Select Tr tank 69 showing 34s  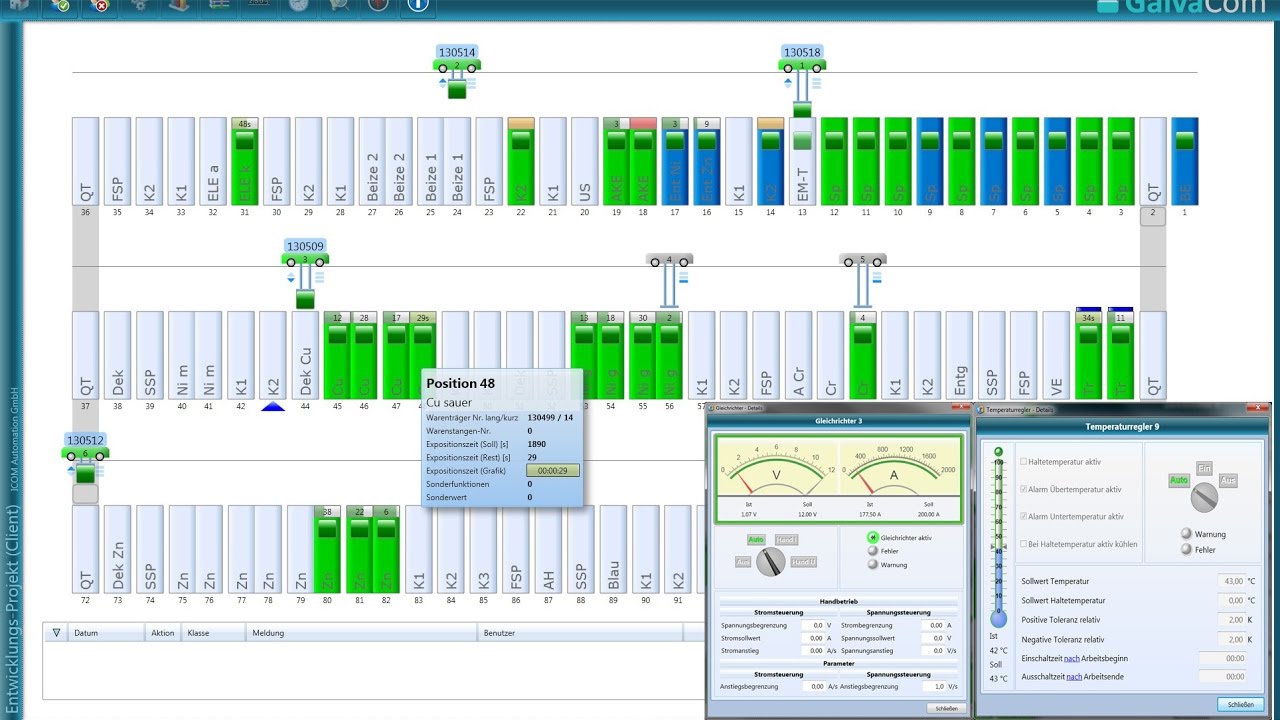[x=1089, y=356]
